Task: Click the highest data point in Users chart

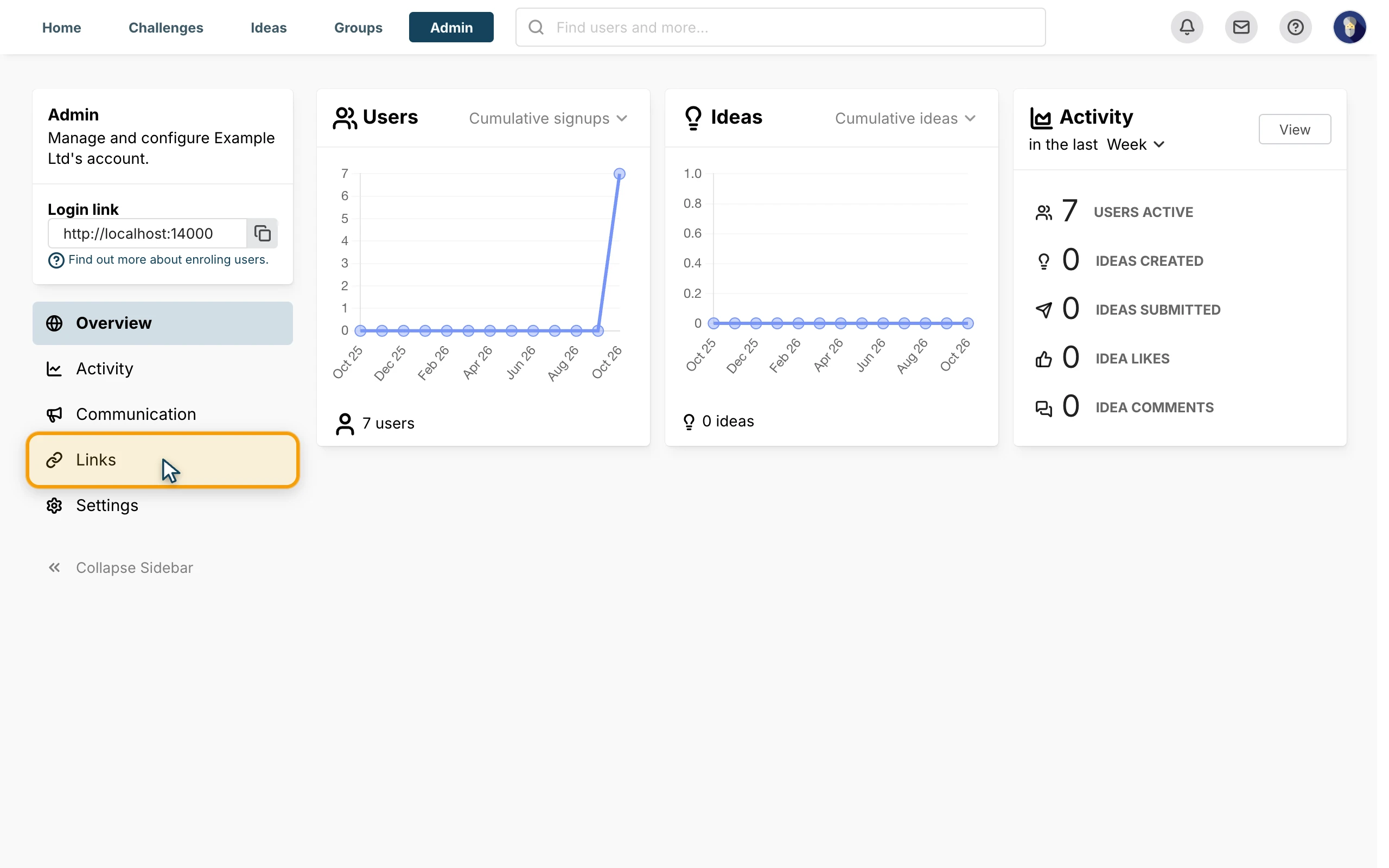Action: (x=619, y=174)
